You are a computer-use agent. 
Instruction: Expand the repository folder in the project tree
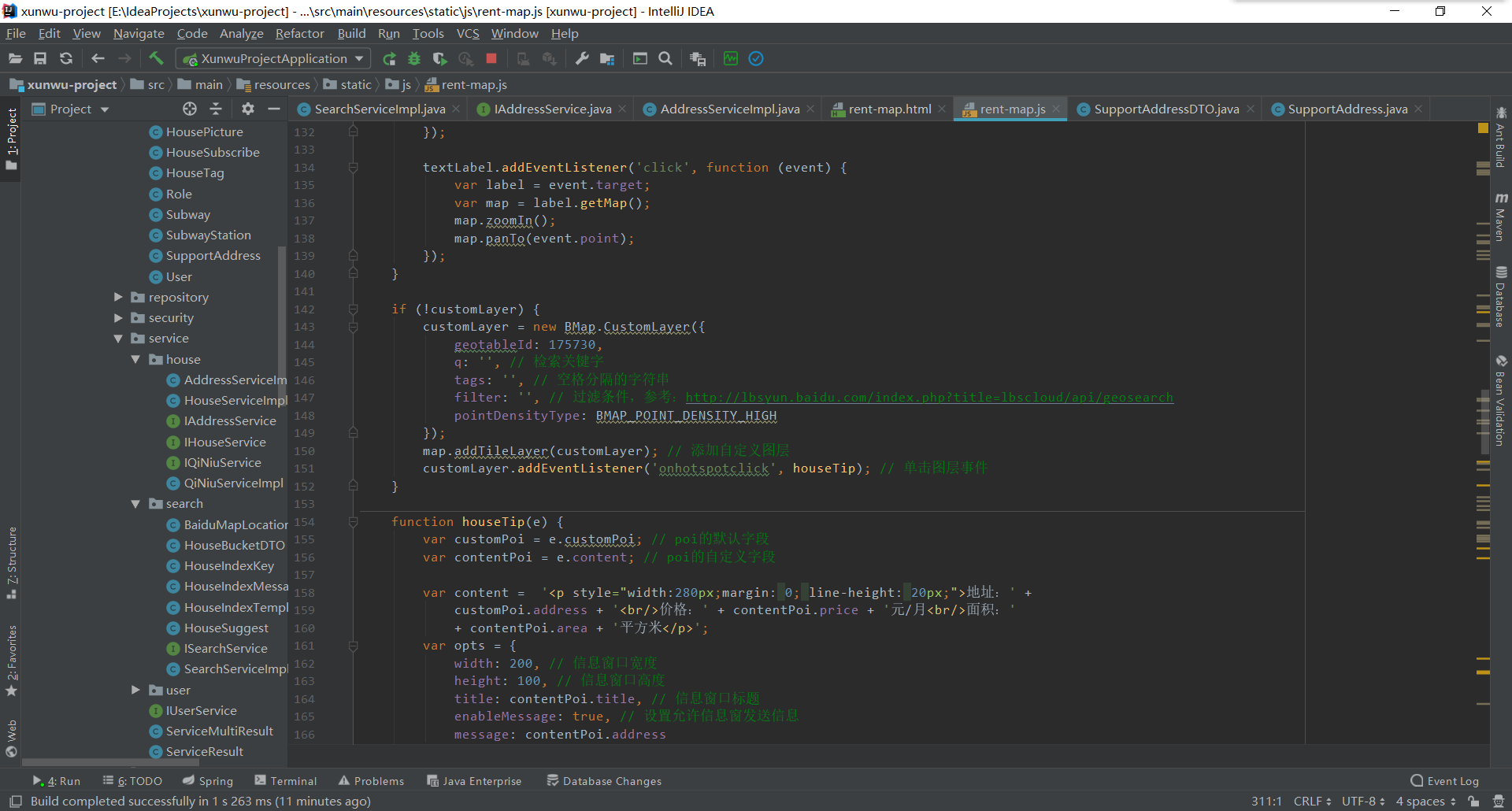tap(118, 297)
